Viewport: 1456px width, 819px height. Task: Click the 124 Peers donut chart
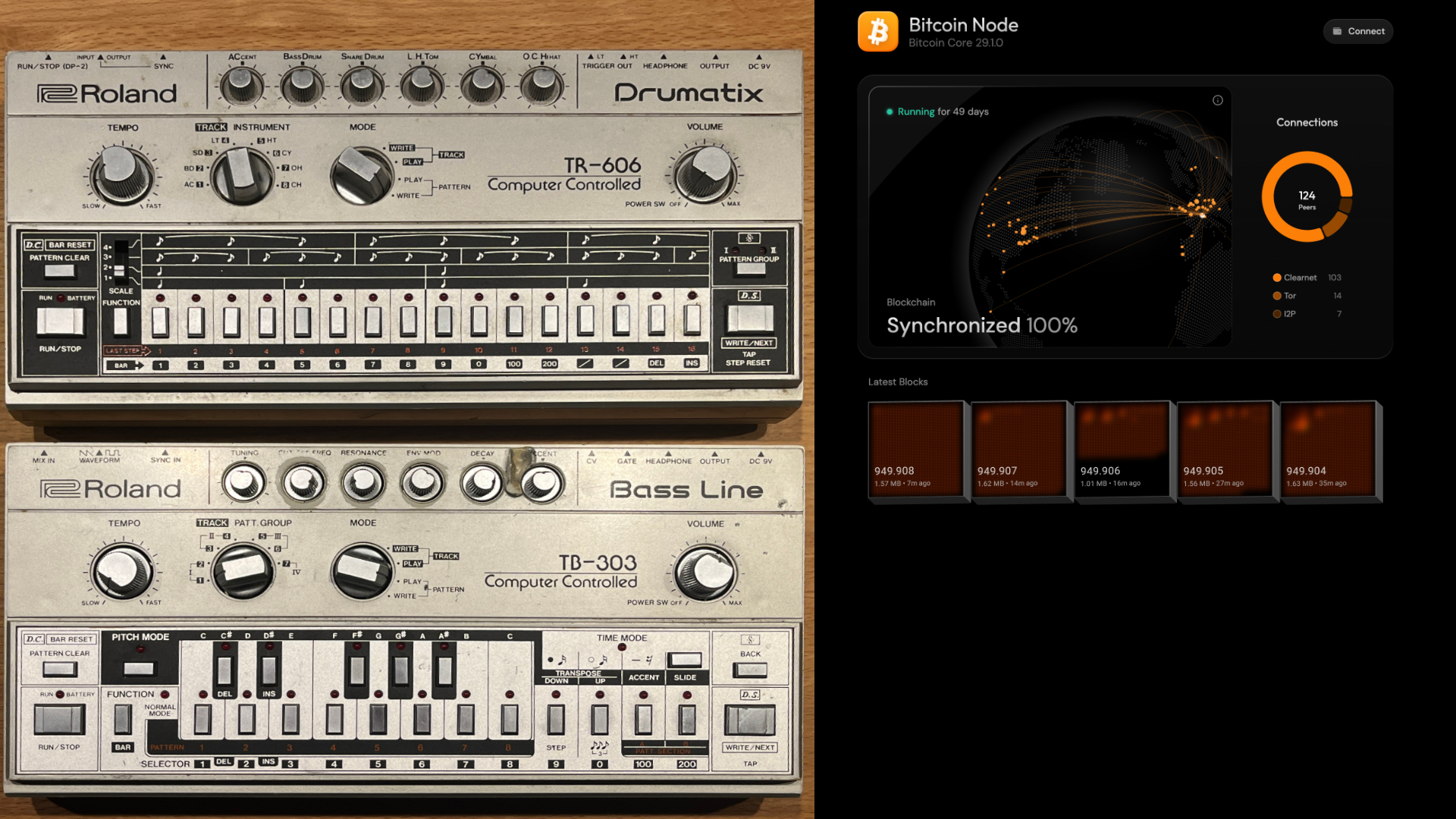1307,196
